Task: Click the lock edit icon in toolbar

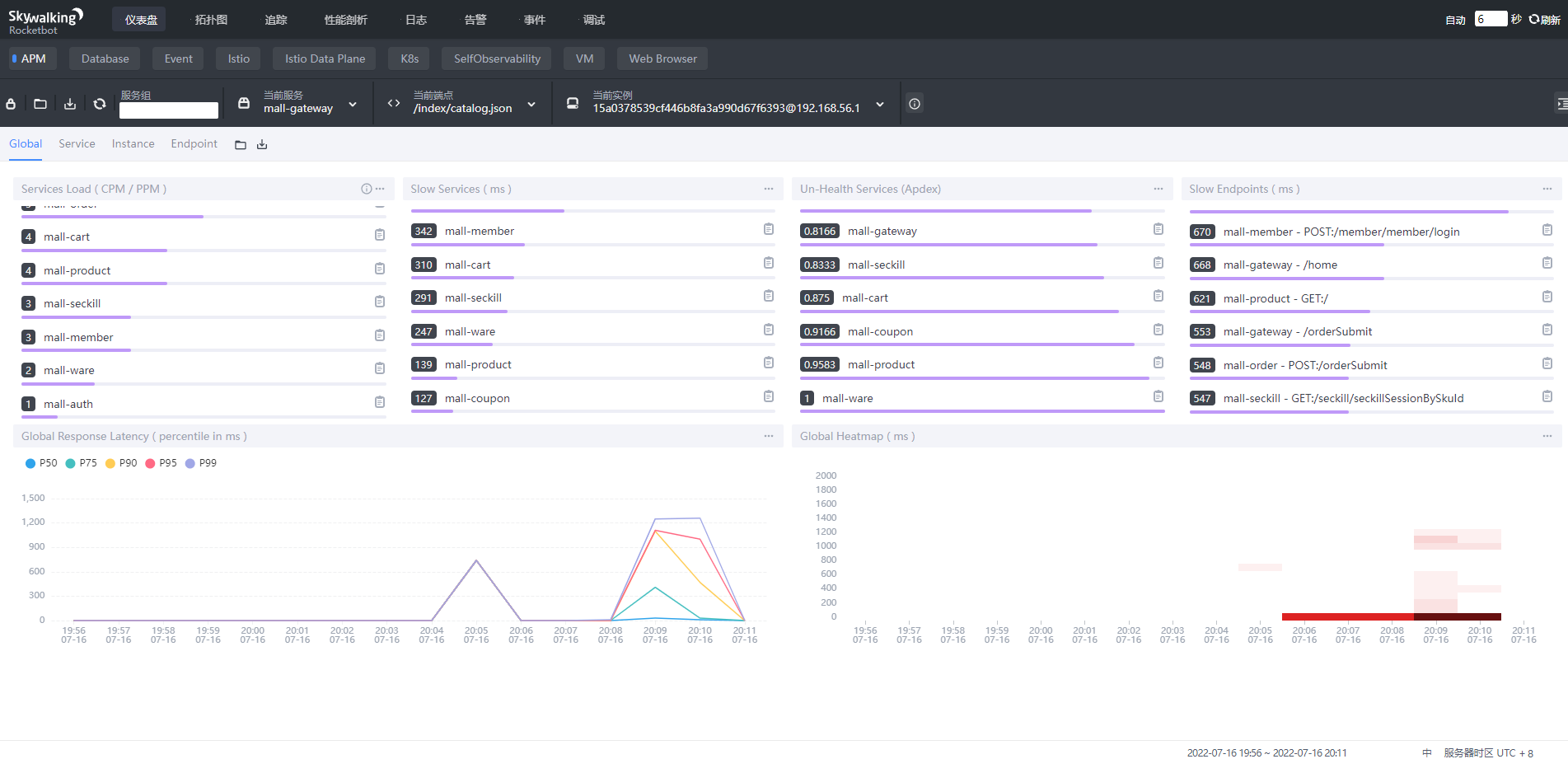Action: click(11, 104)
